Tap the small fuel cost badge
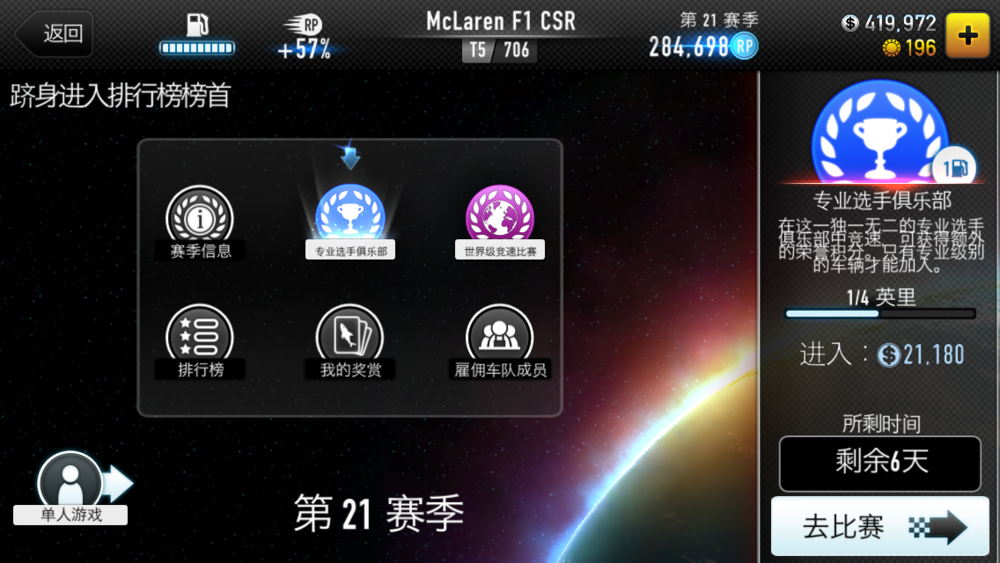The image size is (1000, 563). point(955,168)
